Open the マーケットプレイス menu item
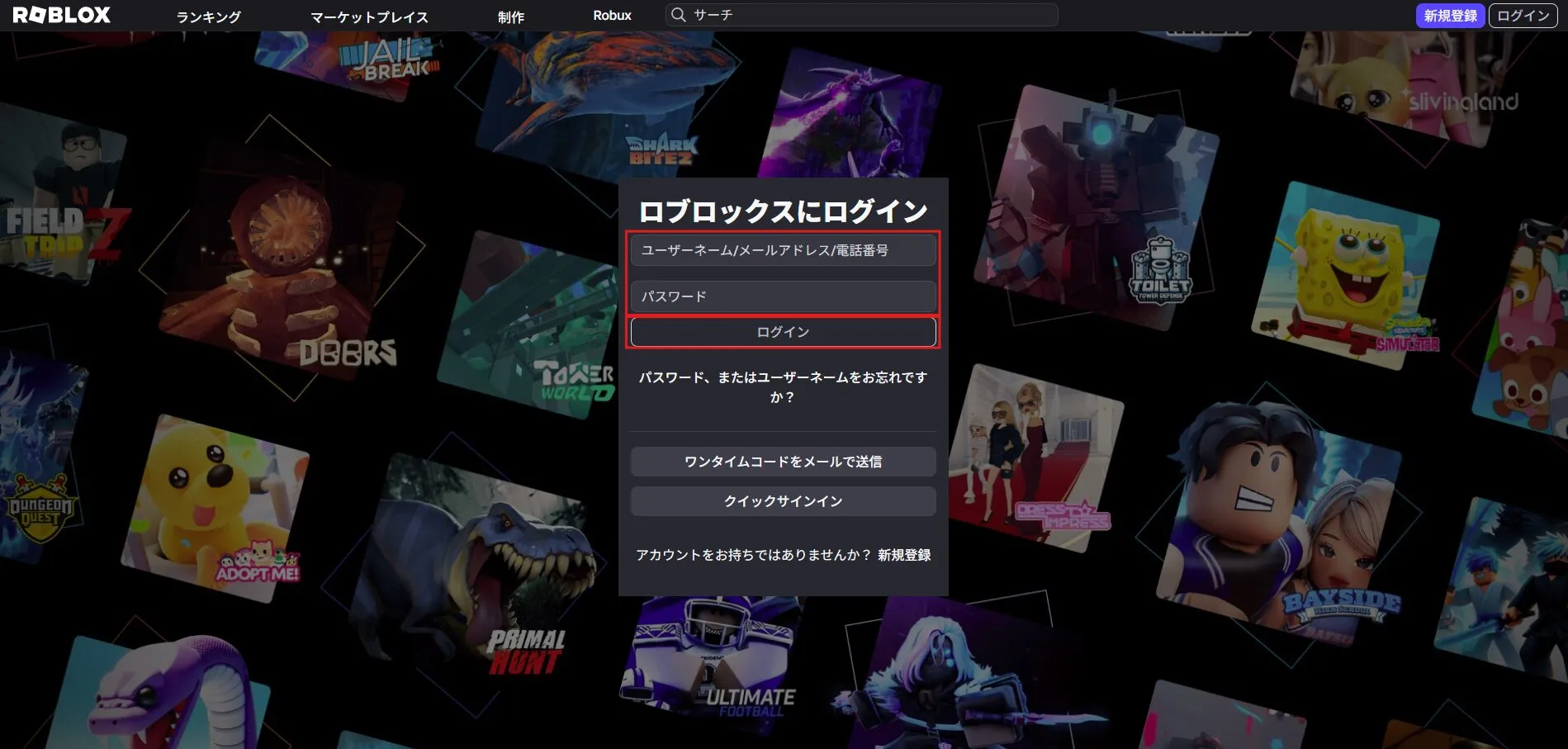The height and width of the screenshot is (749, 1568). pyautogui.click(x=369, y=17)
